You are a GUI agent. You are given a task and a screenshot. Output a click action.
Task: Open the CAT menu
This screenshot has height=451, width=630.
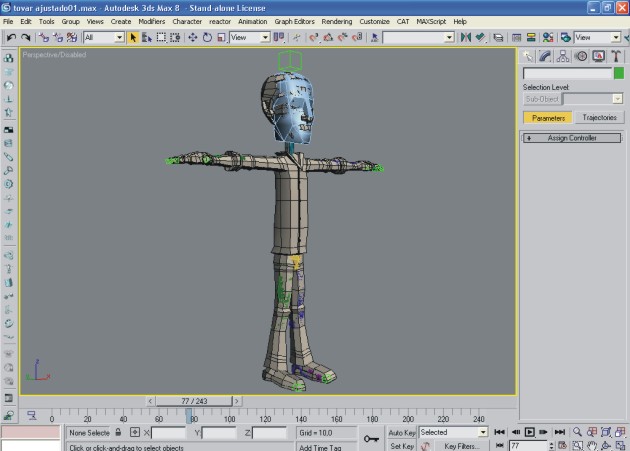tap(403, 21)
